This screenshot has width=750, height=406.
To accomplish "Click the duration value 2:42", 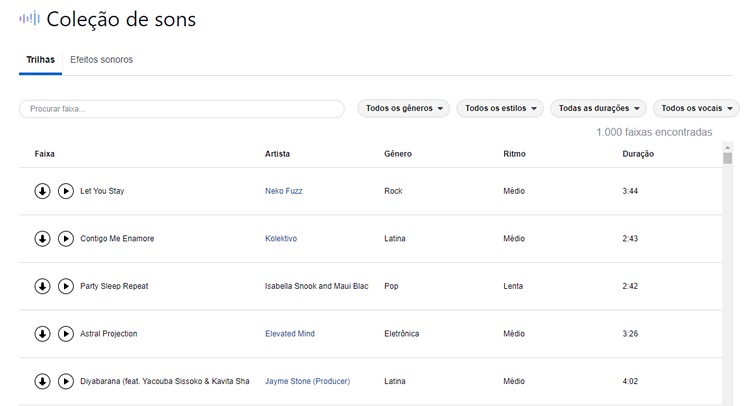I will [x=630, y=286].
